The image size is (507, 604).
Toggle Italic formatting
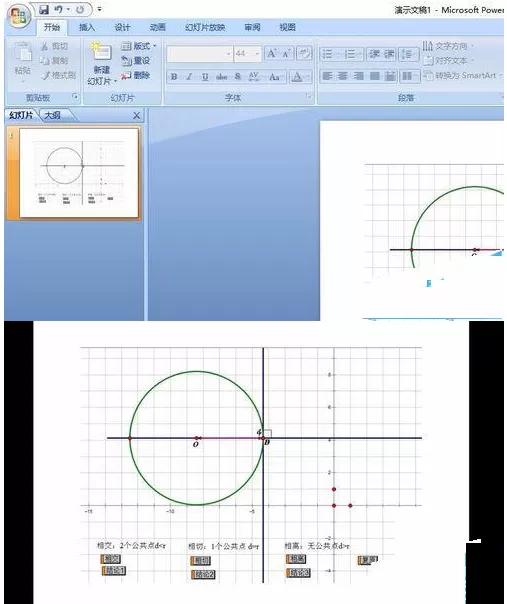click(190, 77)
